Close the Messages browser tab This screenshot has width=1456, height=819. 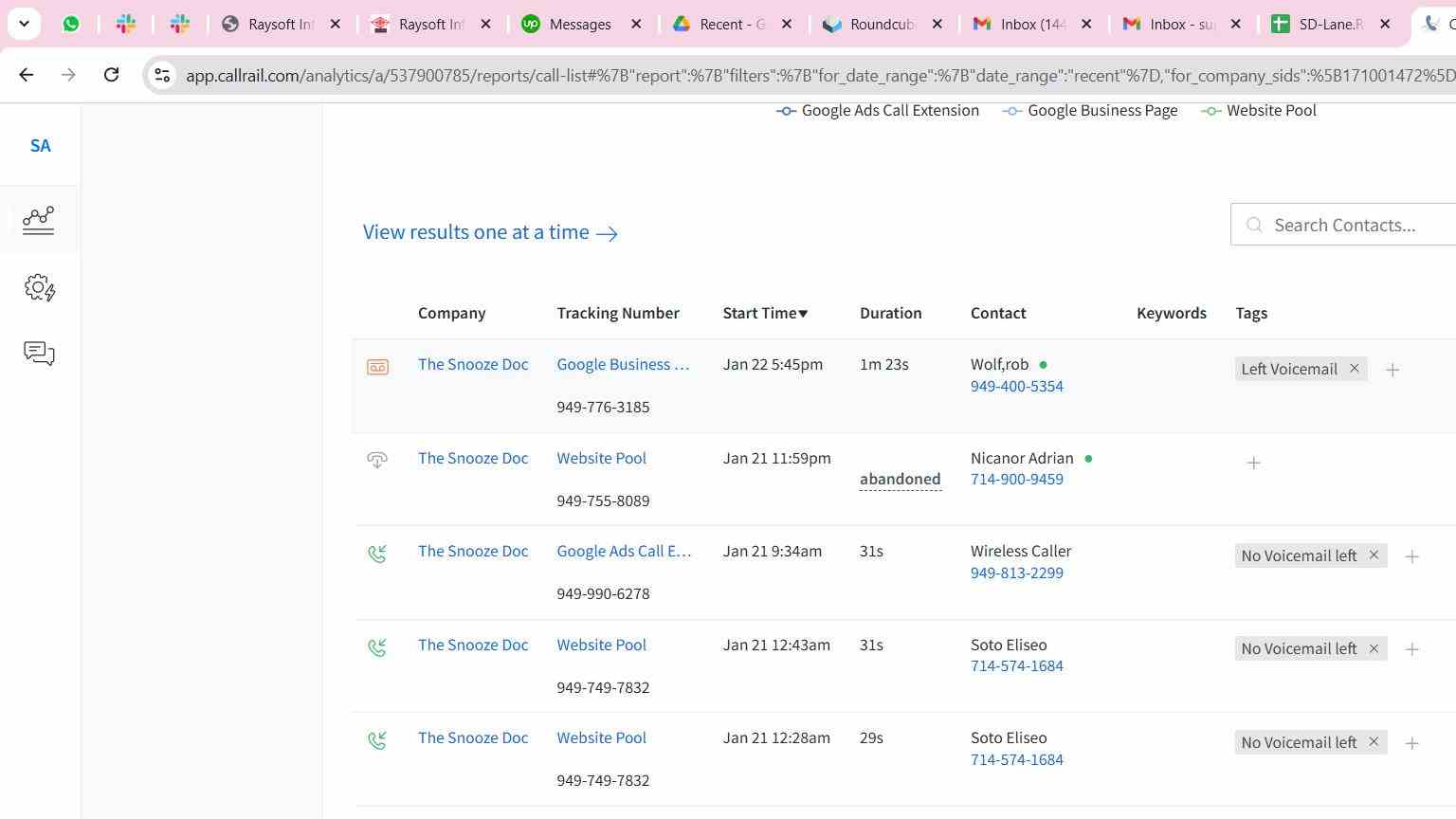636,24
